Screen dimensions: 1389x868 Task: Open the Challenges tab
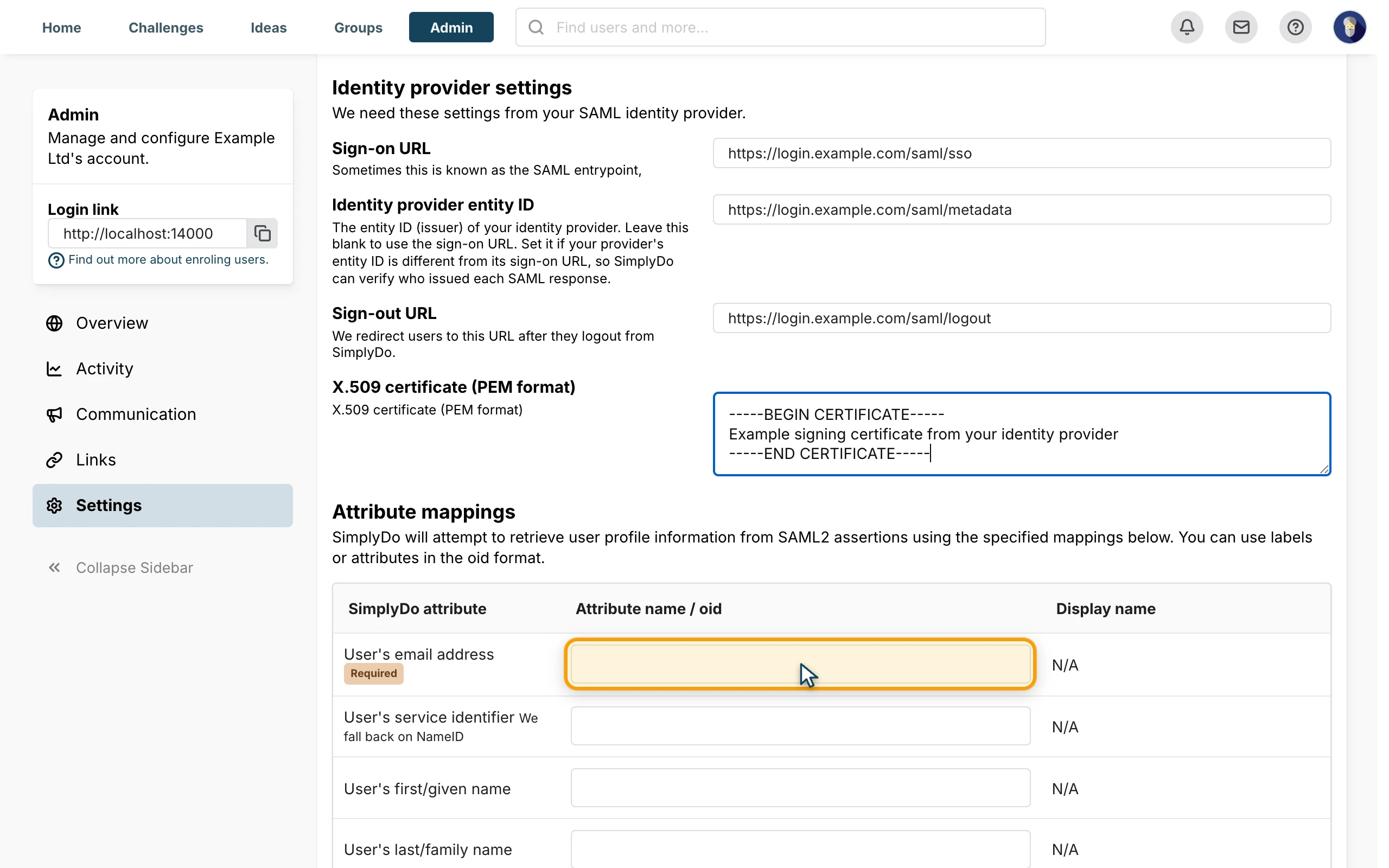[x=166, y=27]
